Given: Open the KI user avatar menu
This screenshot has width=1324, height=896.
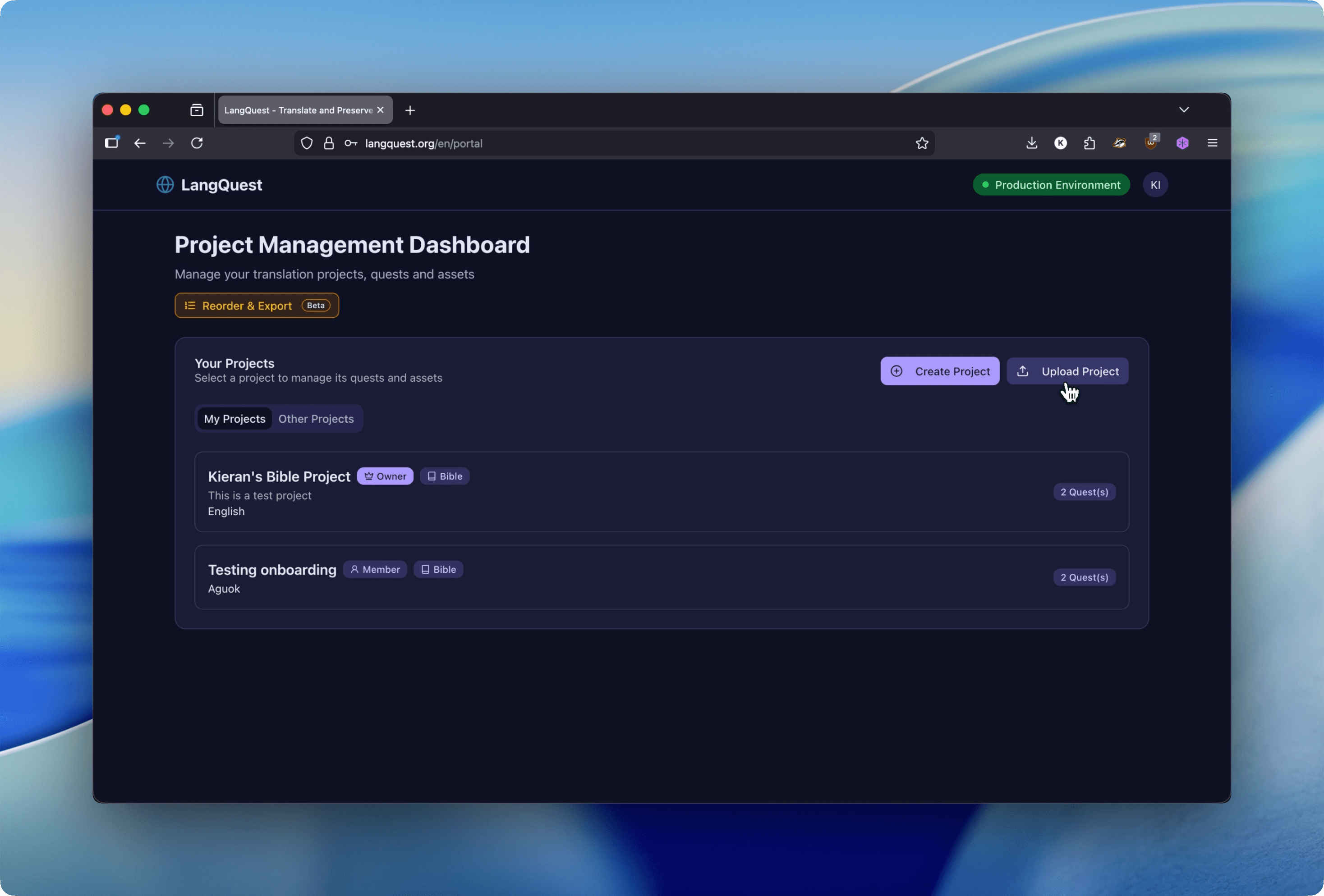Looking at the screenshot, I should click(x=1155, y=184).
